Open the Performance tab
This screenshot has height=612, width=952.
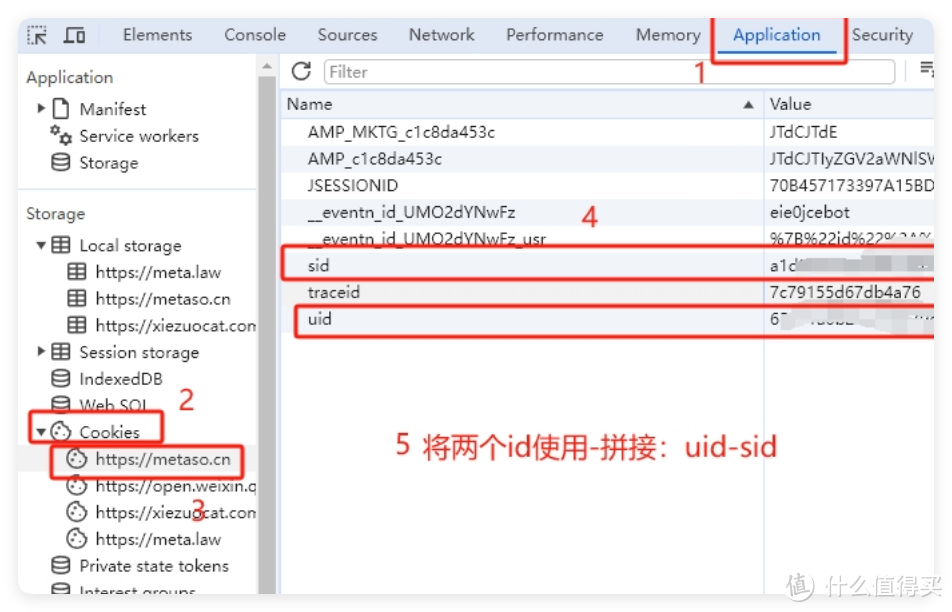pos(555,35)
